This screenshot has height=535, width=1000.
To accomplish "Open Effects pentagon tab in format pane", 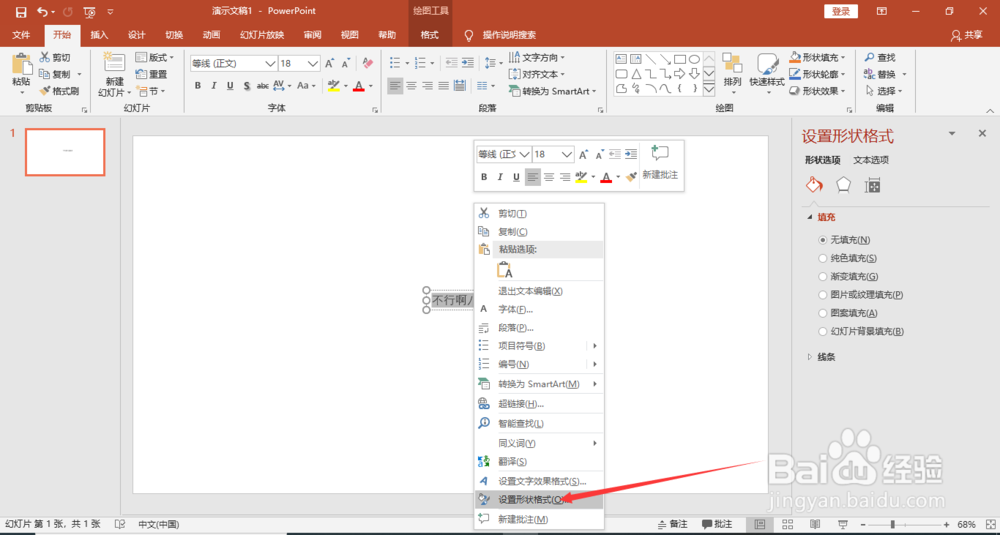I will (843, 186).
